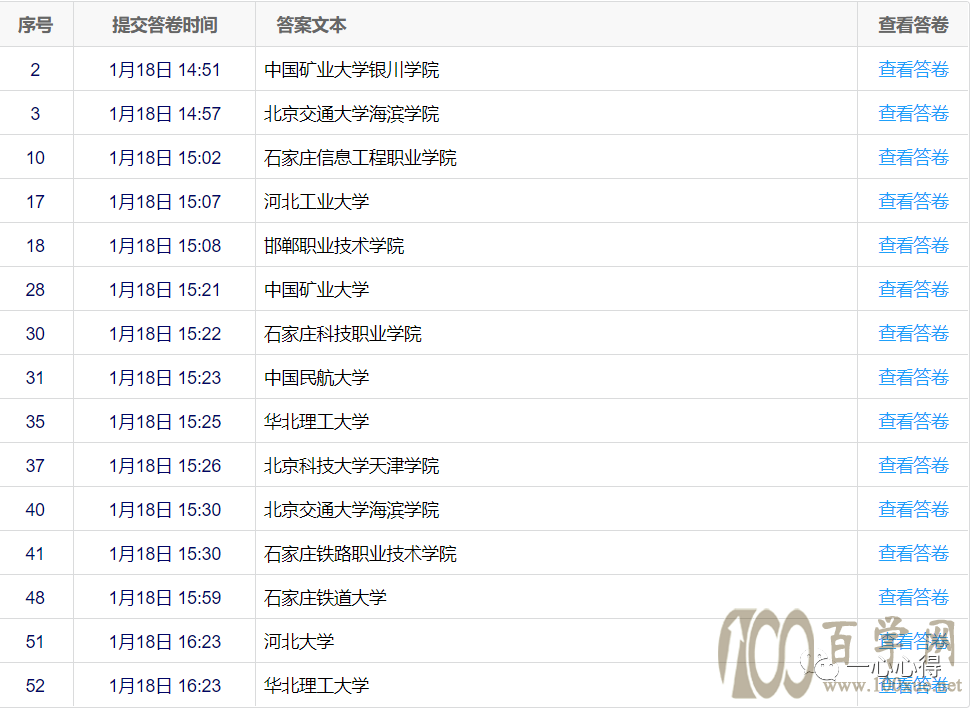973x709 pixels.
Task: Click 16:23 submission time in row 52
Action: [x=165, y=686]
